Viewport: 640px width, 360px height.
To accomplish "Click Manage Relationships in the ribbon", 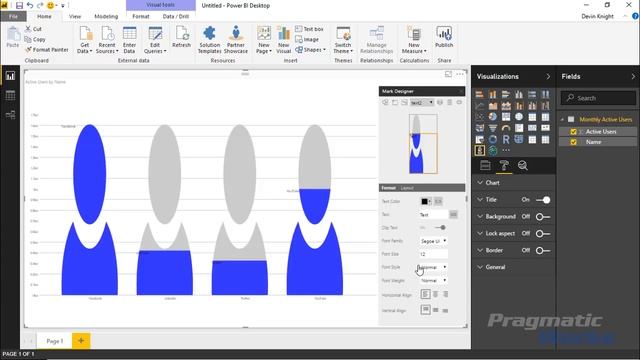I will (x=376, y=40).
